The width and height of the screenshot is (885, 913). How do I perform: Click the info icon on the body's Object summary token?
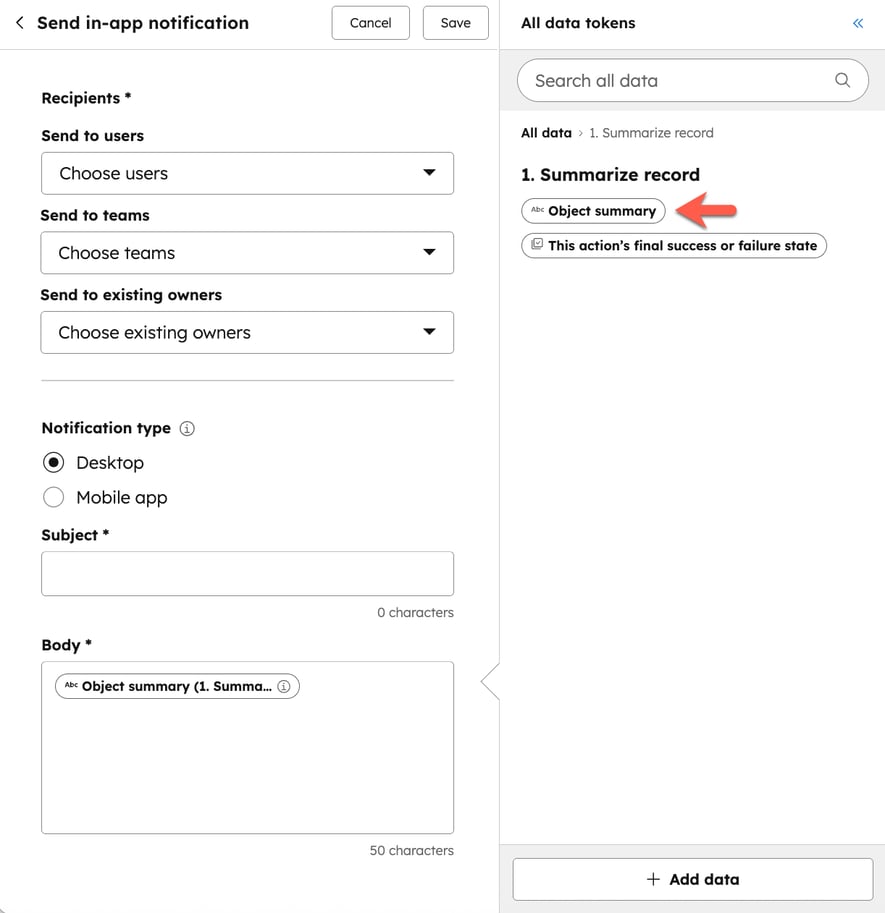[x=284, y=686]
